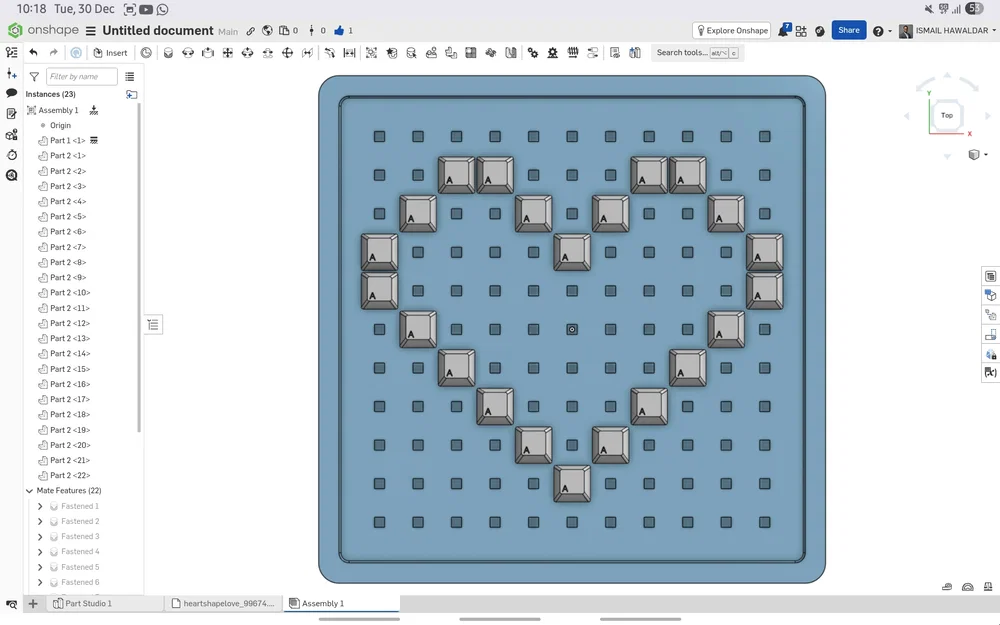Select Part 2 <10> in instances list
The image size is (1000, 625).
tap(70, 293)
